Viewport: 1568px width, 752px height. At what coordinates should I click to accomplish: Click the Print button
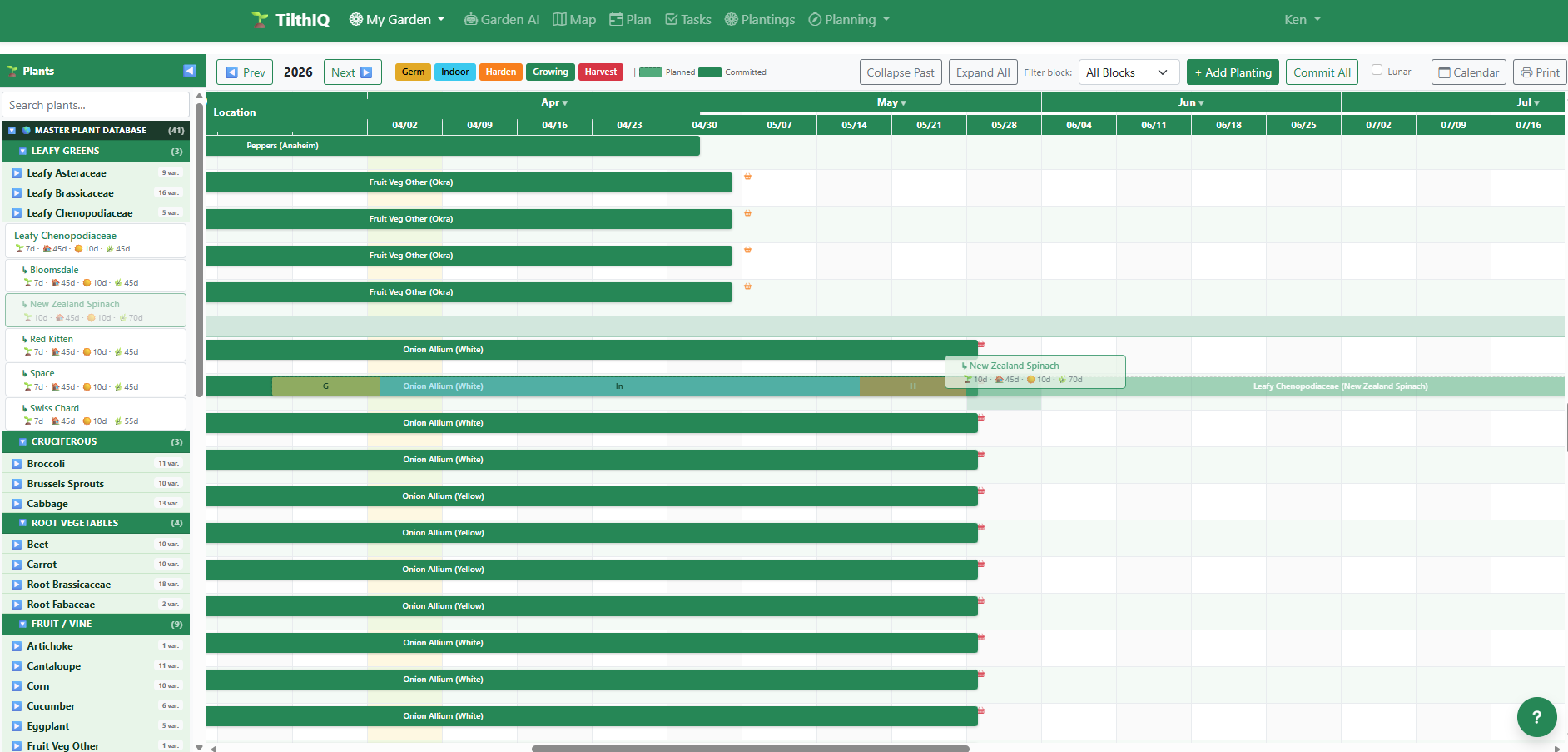[1540, 72]
